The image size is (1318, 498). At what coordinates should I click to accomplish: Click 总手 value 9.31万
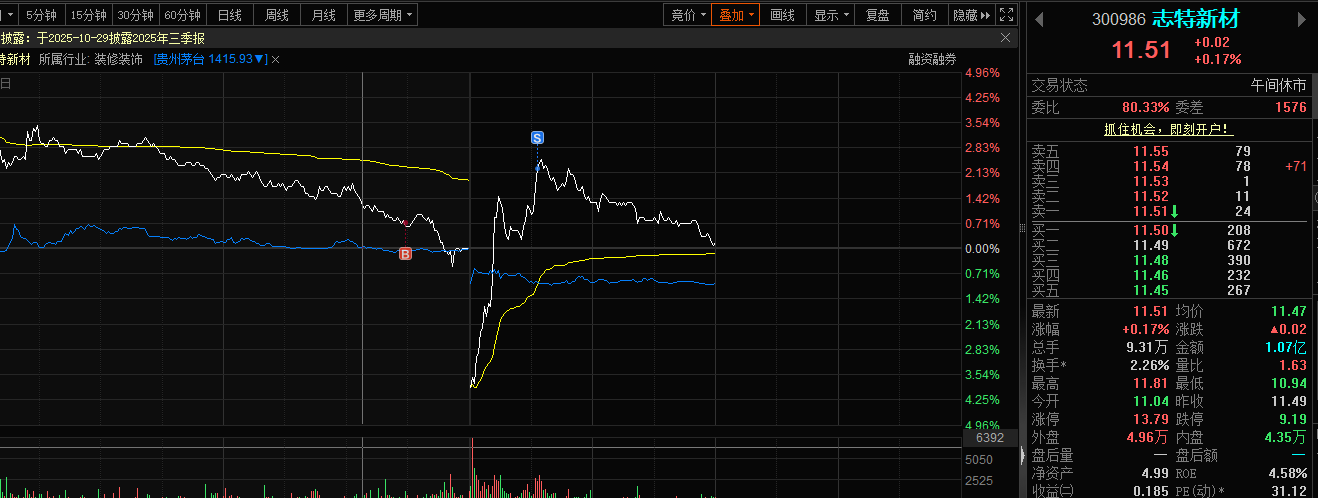click(x=1146, y=347)
